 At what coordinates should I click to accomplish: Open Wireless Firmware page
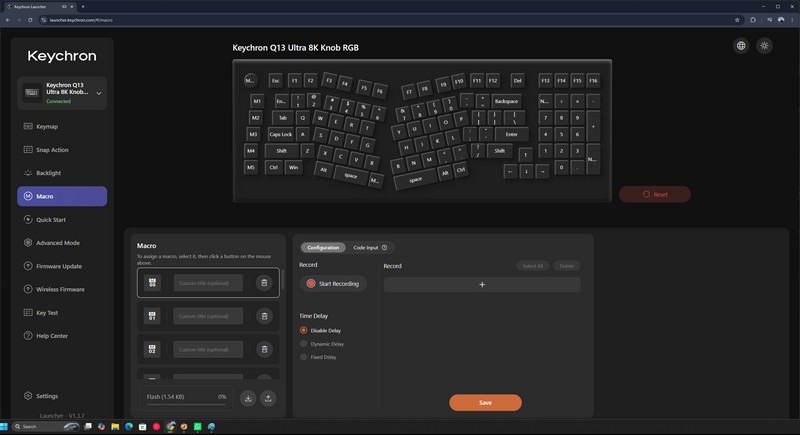[x=62, y=289]
